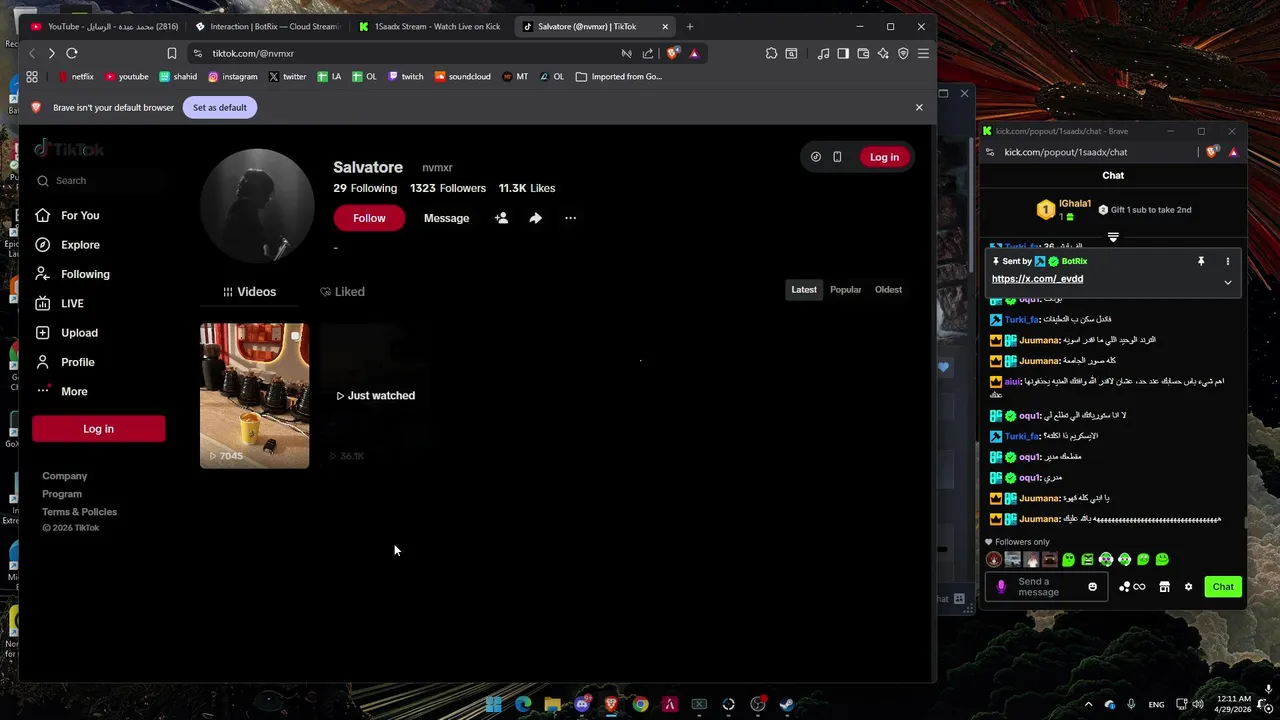Click green Chat send button

point(1223,587)
